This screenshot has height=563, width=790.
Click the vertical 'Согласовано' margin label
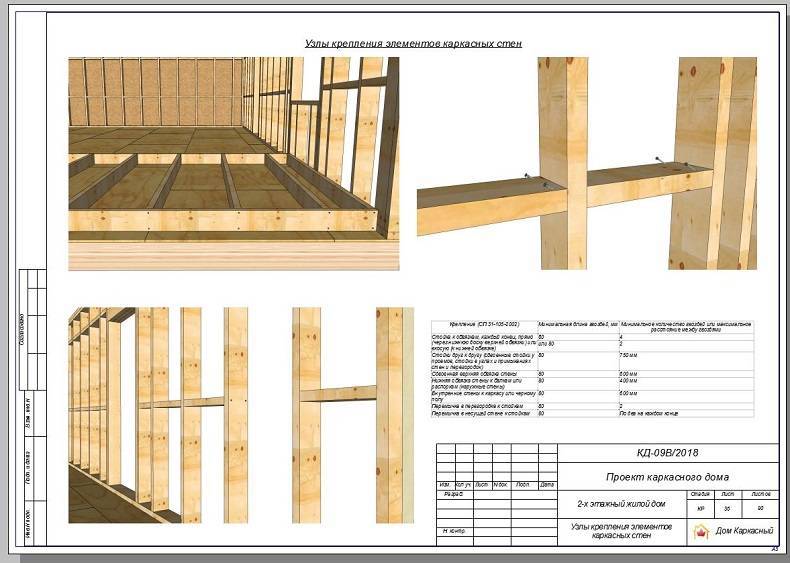[x=22, y=330]
